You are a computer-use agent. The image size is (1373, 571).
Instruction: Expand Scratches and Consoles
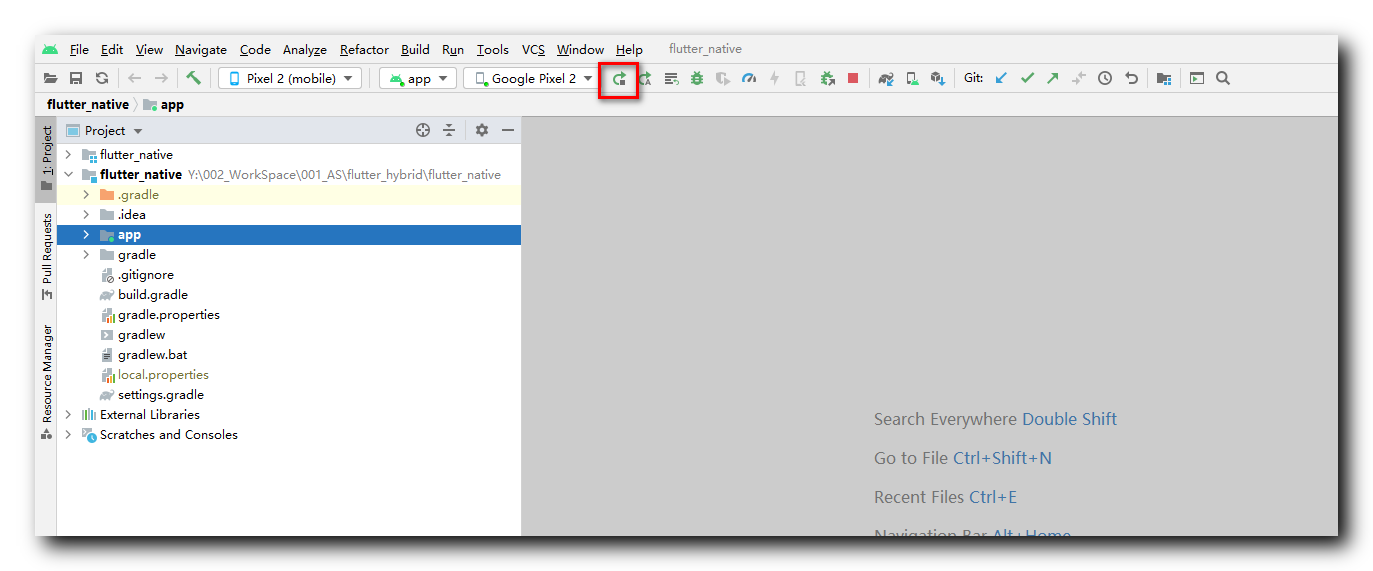tap(68, 435)
